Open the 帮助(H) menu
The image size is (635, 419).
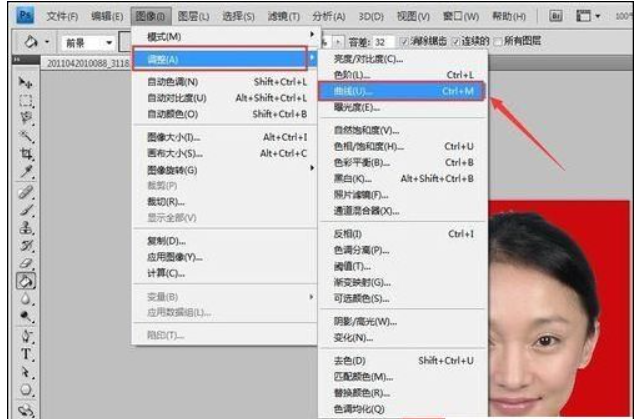click(509, 16)
